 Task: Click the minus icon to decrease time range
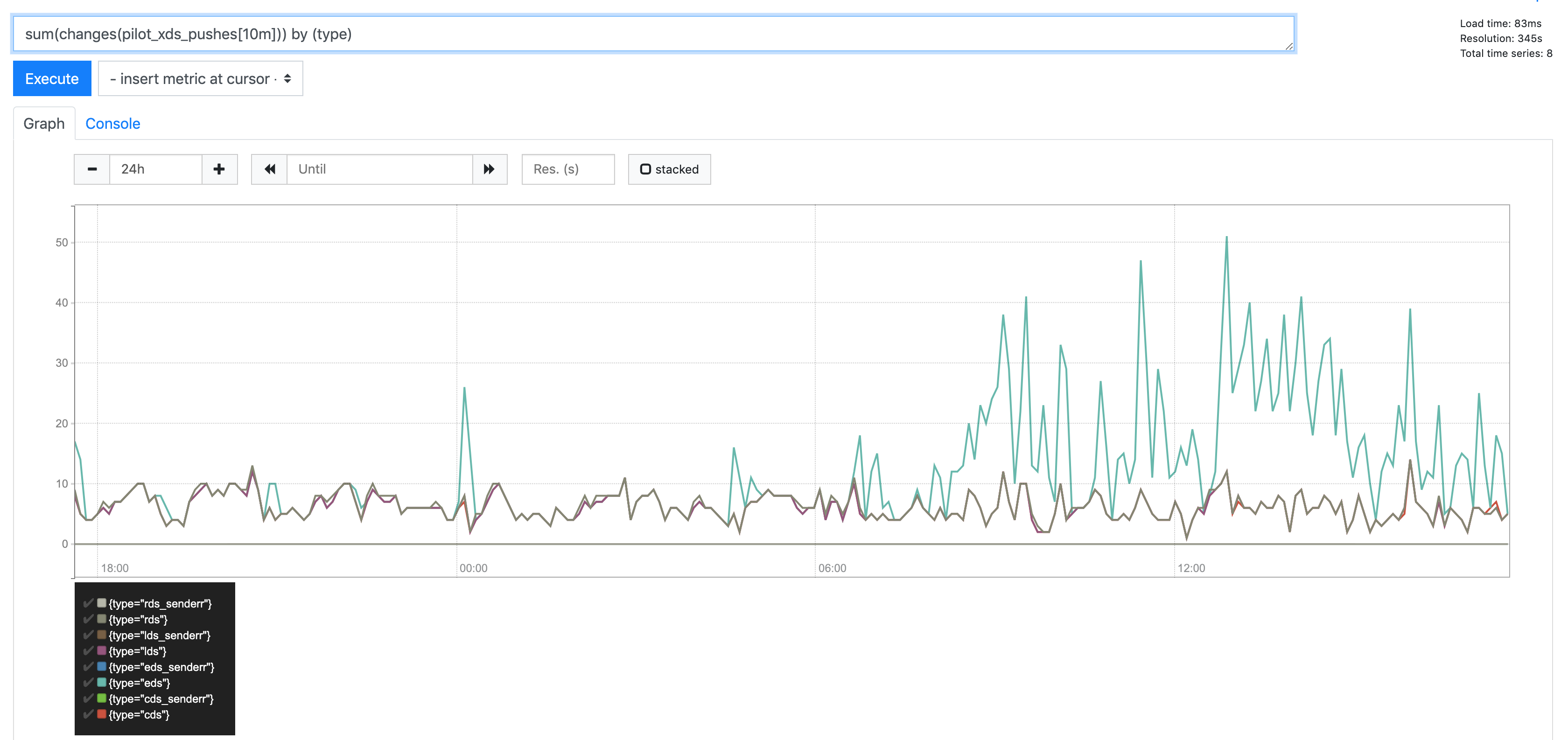[x=92, y=169]
